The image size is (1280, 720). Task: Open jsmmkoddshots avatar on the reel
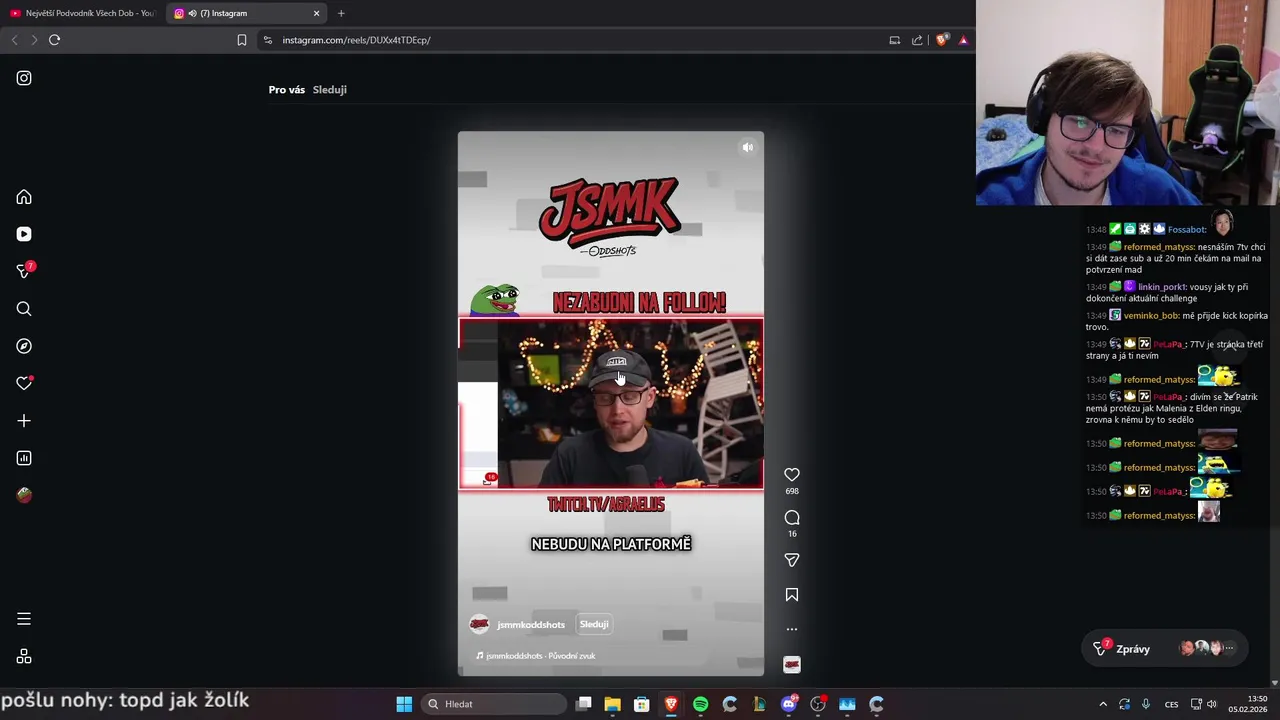click(479, 624)
